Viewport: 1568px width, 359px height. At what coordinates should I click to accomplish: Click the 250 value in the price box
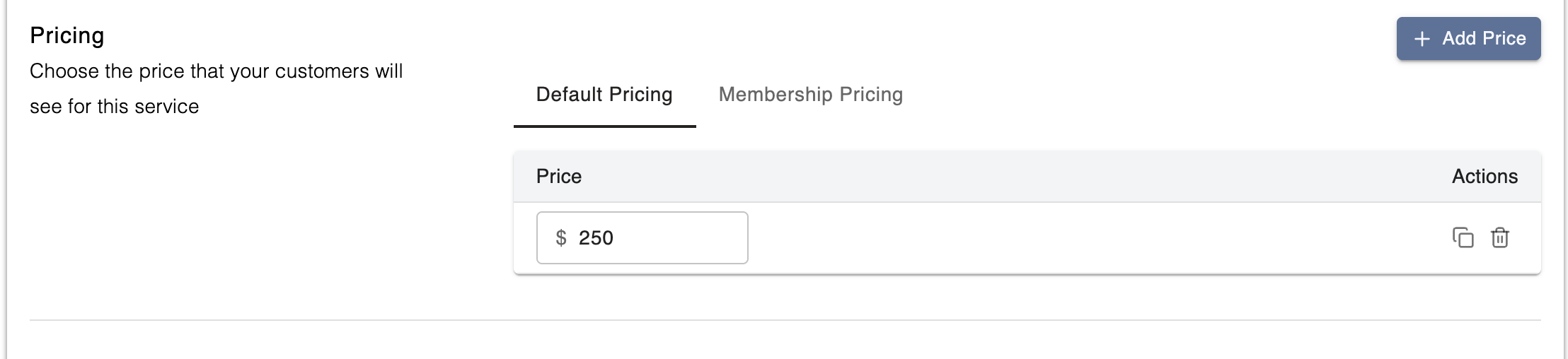[596, 238]
